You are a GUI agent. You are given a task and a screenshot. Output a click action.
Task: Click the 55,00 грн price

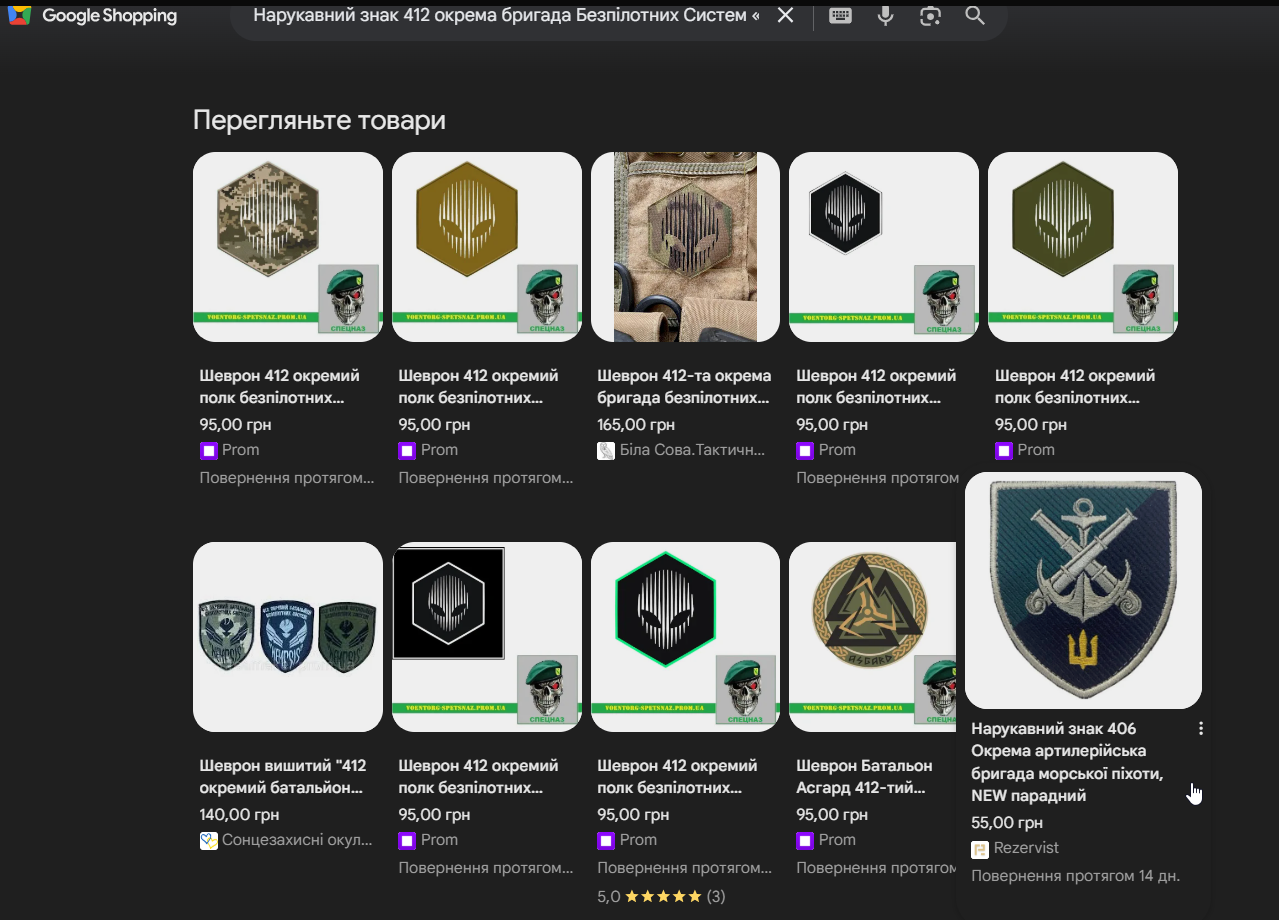pos(1007,823)
